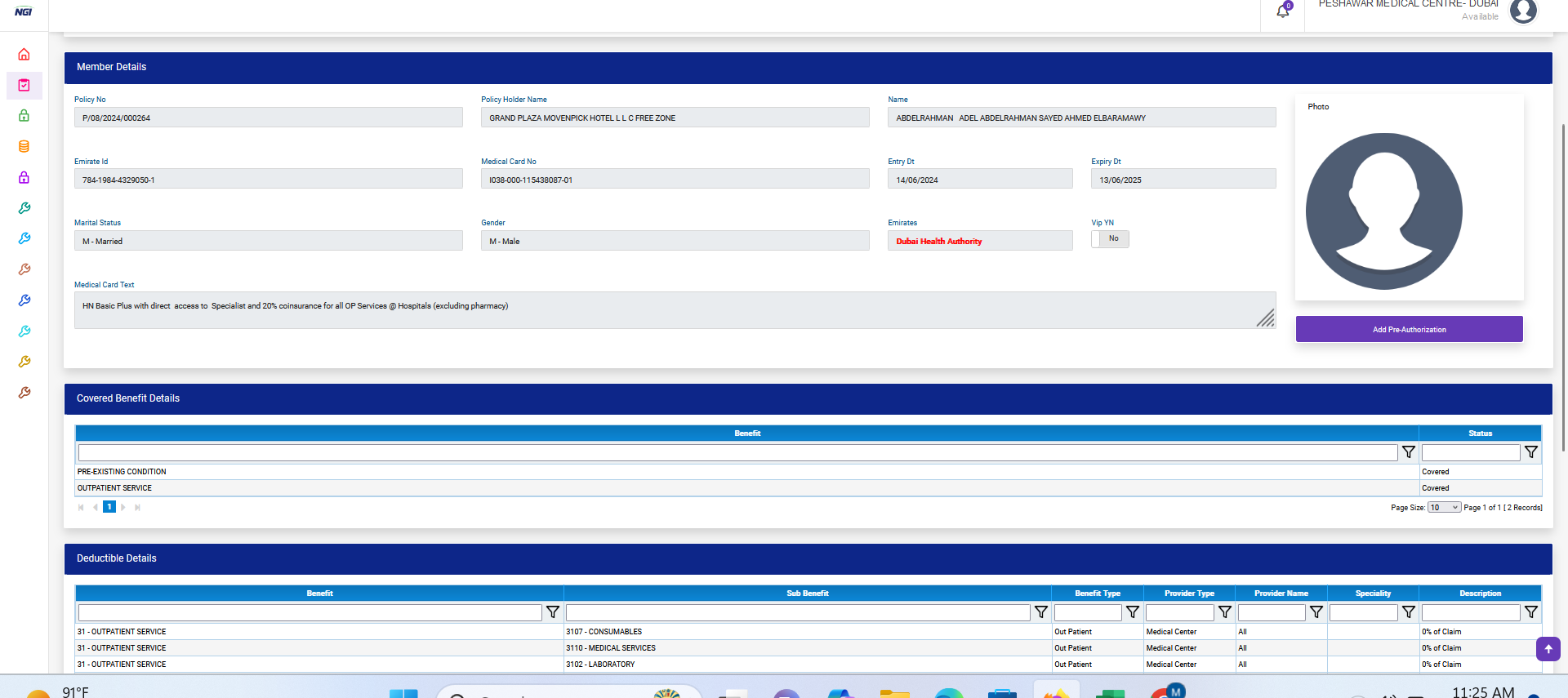Click page 1 in the pagination
Viewport: 1568px width, 698px height.
(109, 507)
